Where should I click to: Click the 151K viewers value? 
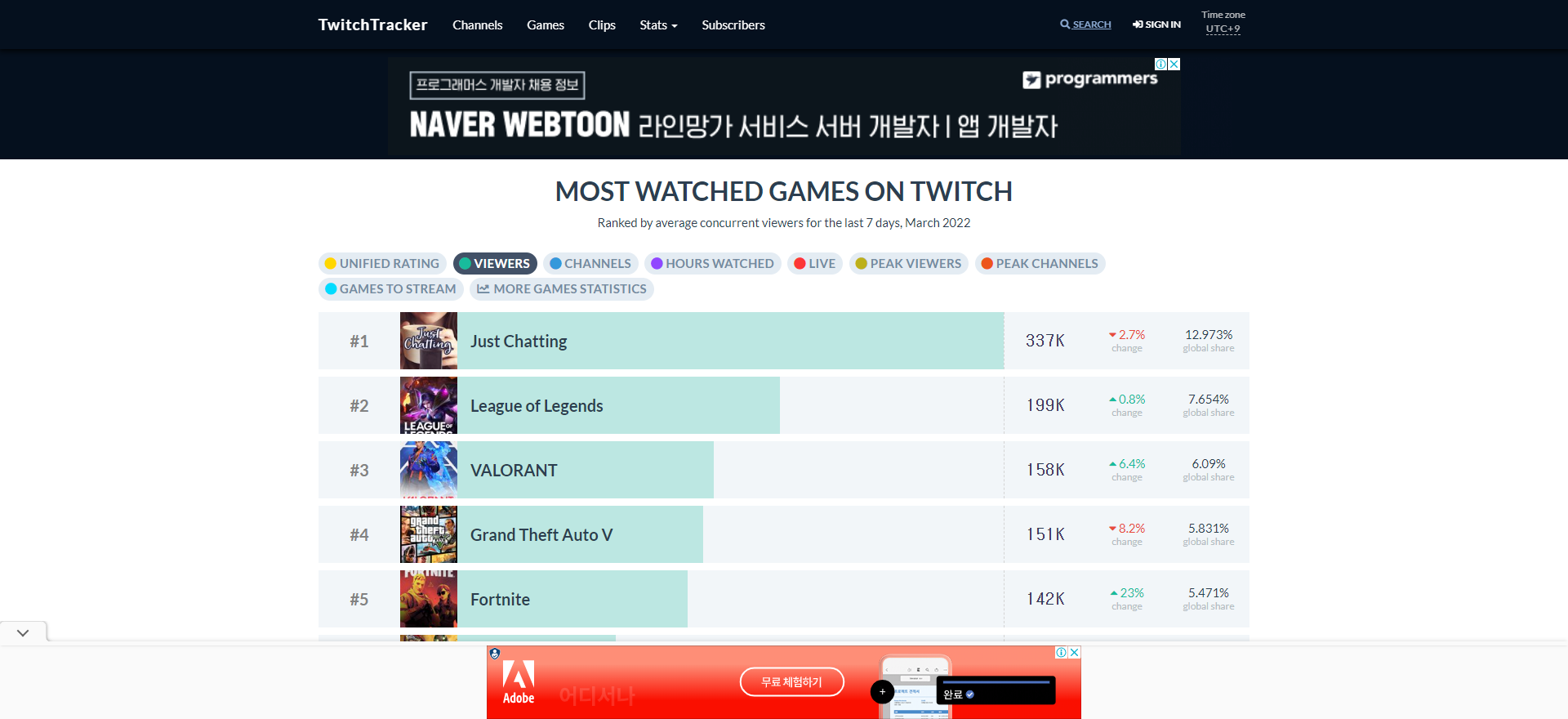pos(1045,534)
